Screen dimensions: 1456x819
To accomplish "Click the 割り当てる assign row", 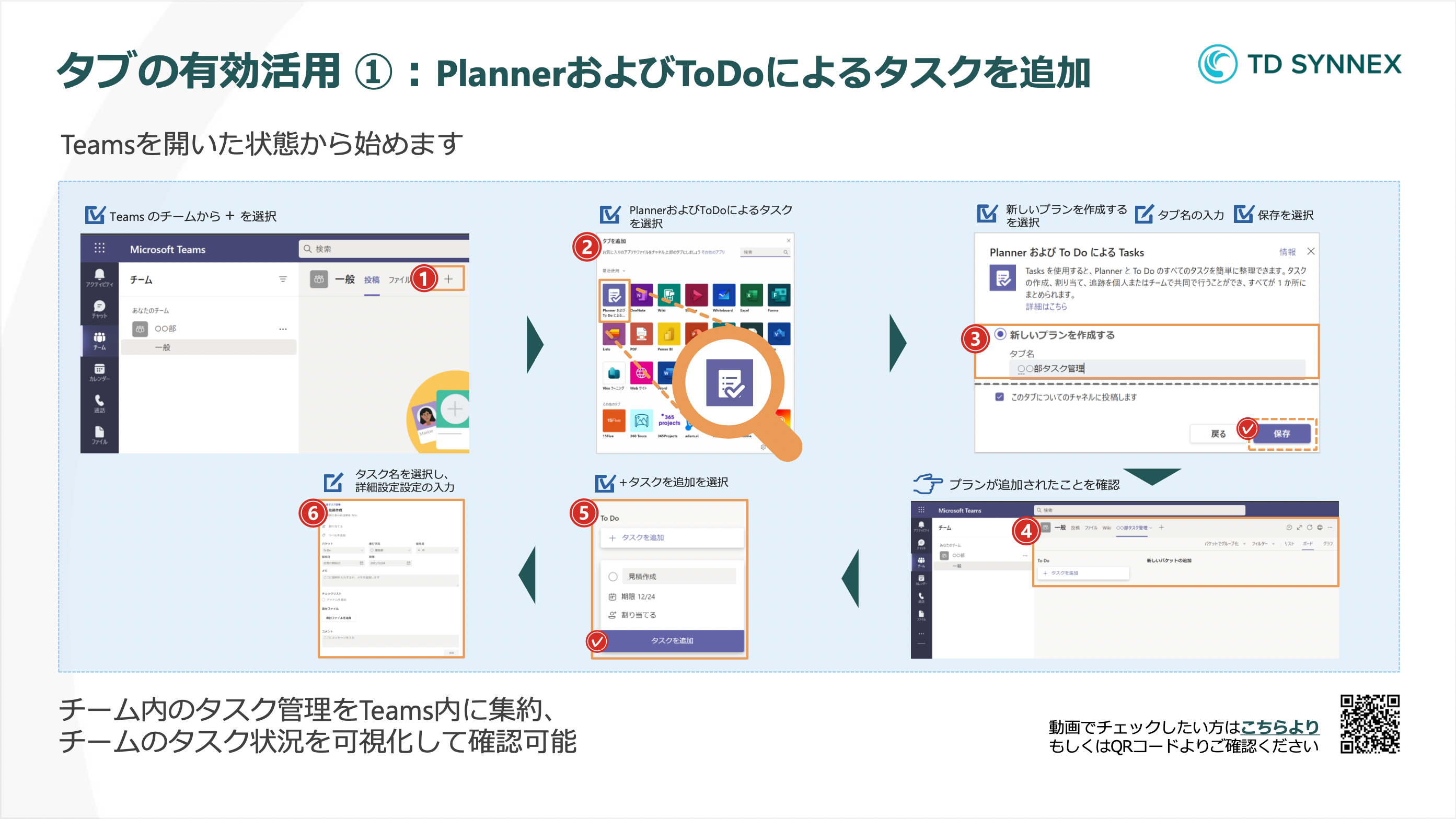I will [x=631, y=615].
